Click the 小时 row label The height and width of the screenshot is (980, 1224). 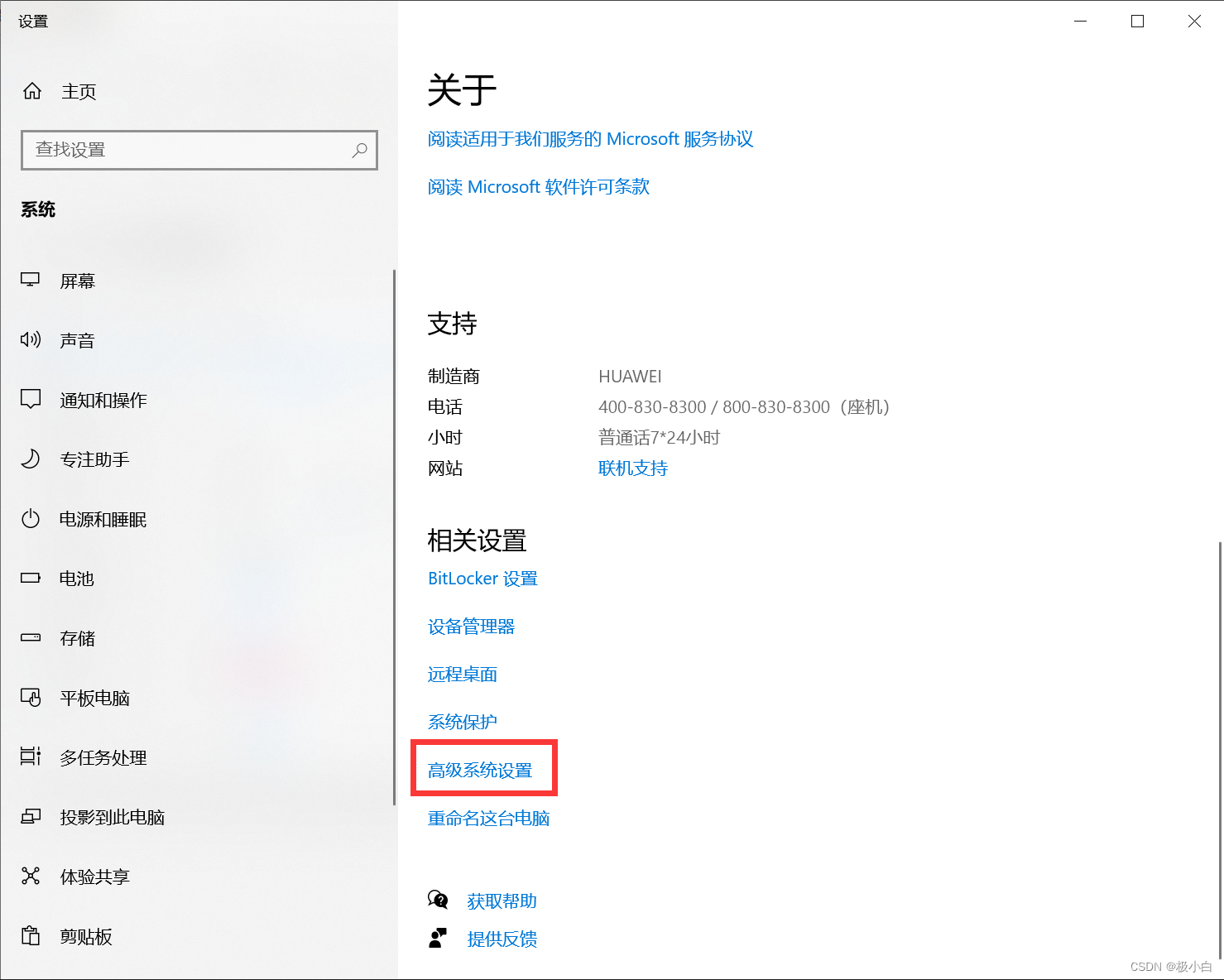(x=445, y=438)
